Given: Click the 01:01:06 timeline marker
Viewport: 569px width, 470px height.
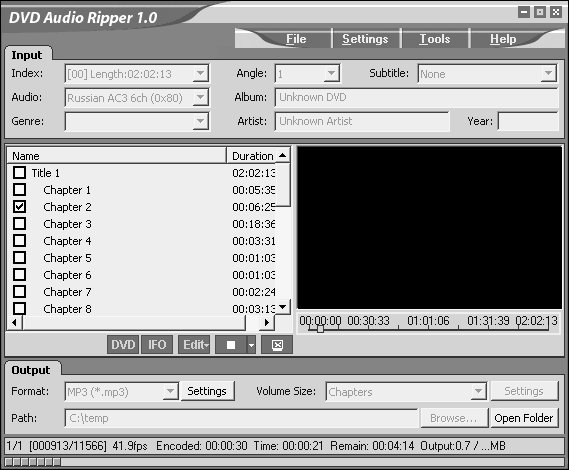Looking at the screenshot, I should click(x=428, y=320).
